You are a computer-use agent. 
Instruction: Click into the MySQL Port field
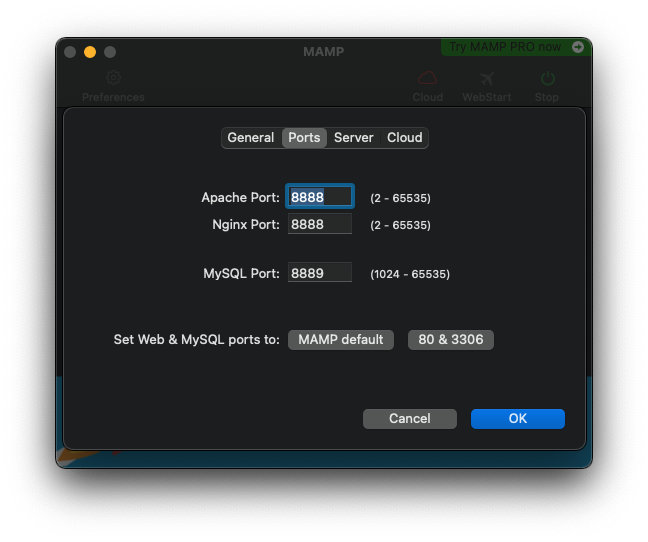click(320, 273)
